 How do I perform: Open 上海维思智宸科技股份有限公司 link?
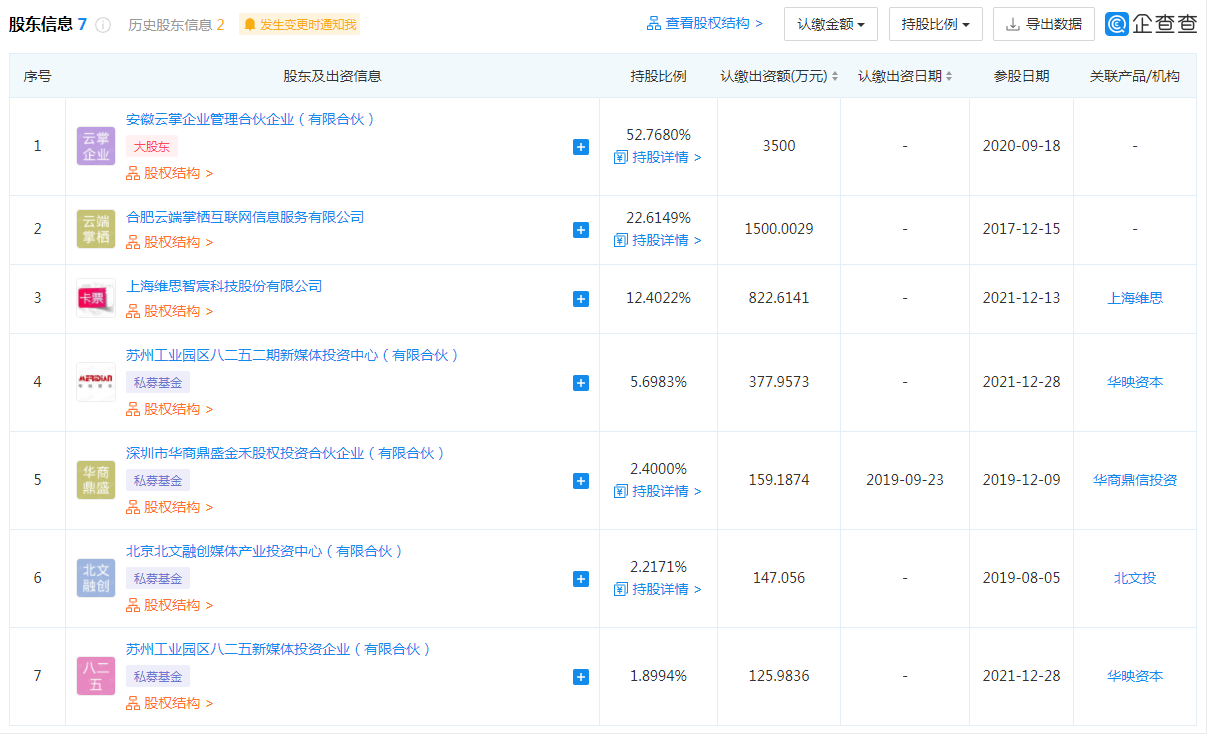tap(224, 286)
